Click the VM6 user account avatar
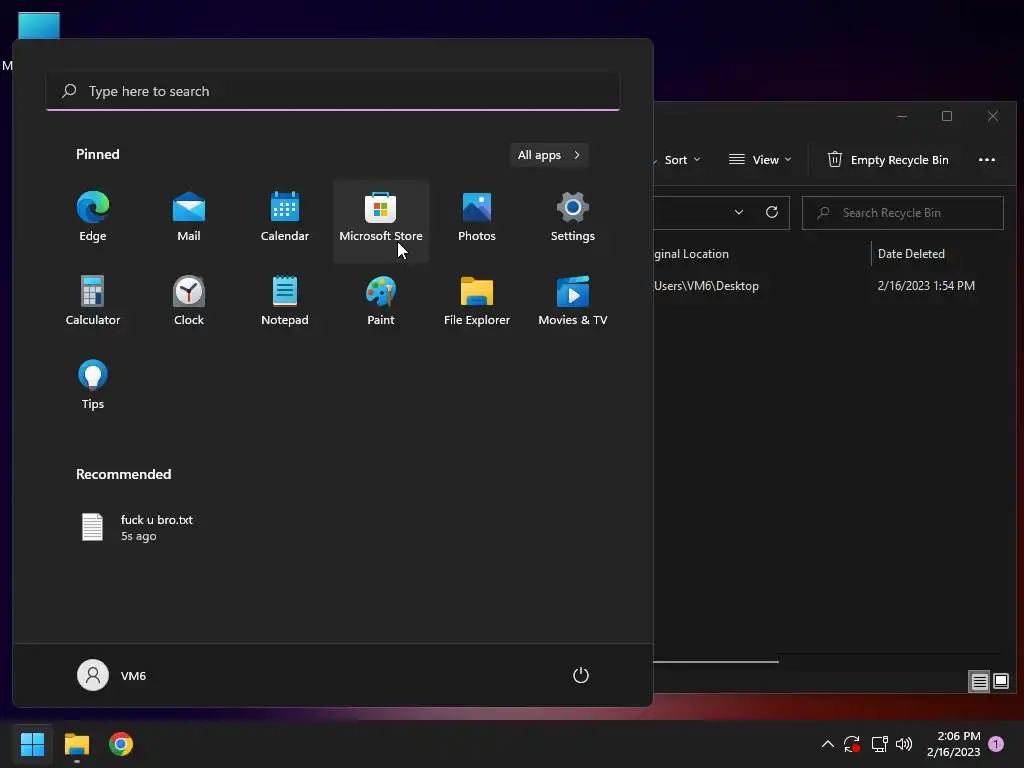 point(93,675)
